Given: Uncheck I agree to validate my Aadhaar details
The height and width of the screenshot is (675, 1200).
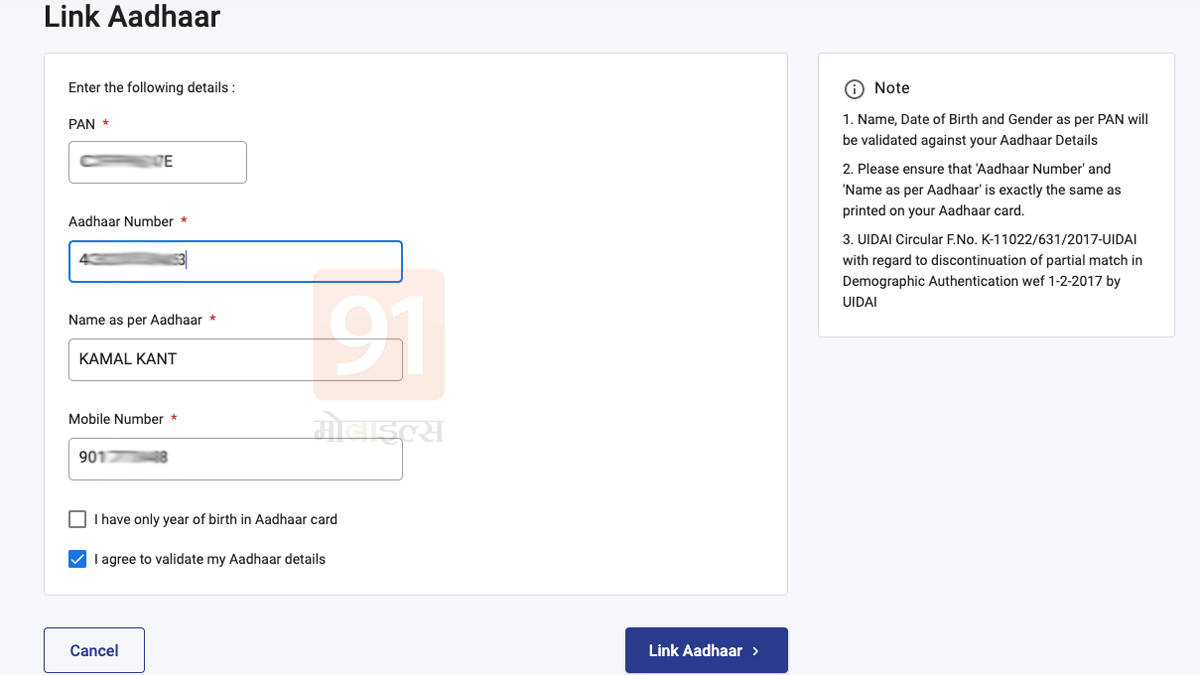Looking at the screenshot, I should click(x=77, y=558).
